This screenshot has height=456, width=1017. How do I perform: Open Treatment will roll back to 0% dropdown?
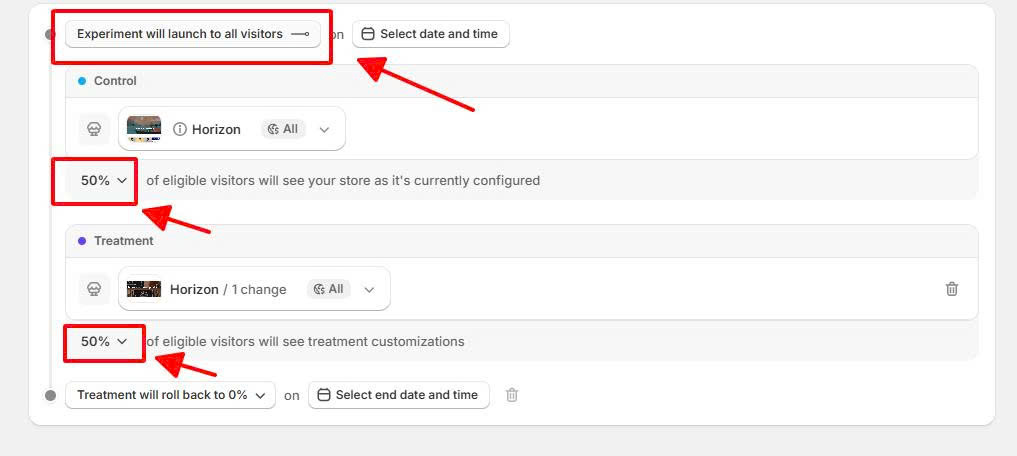pos(171,394)
